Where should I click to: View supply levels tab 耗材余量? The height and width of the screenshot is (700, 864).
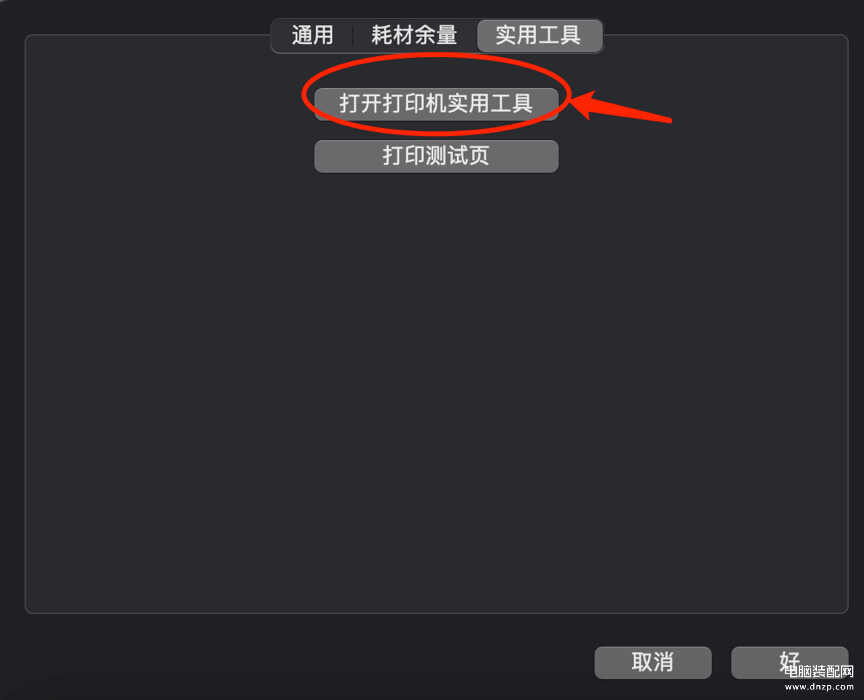click(414, 36)
